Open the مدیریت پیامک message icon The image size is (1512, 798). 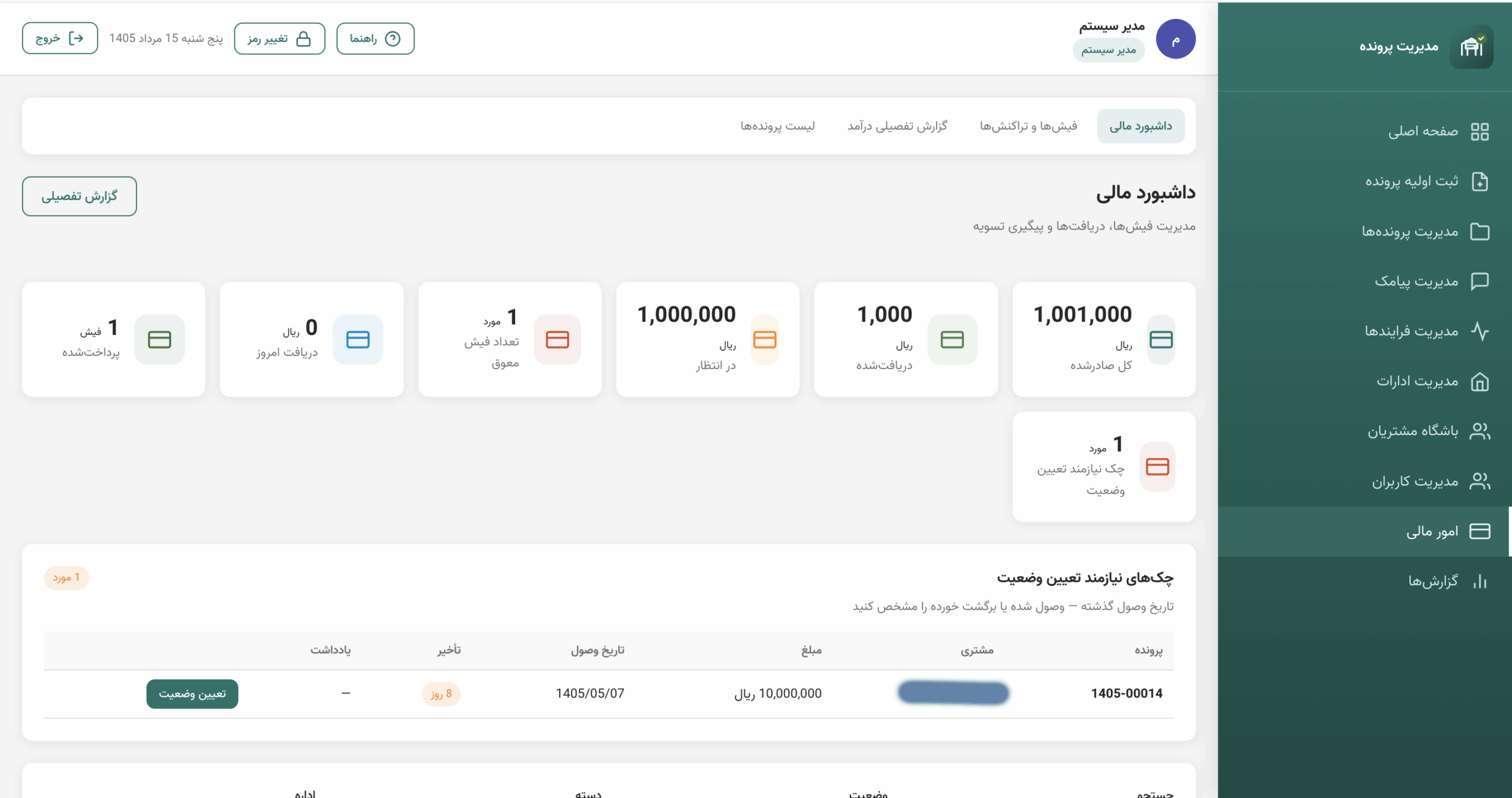point(1480,281)
